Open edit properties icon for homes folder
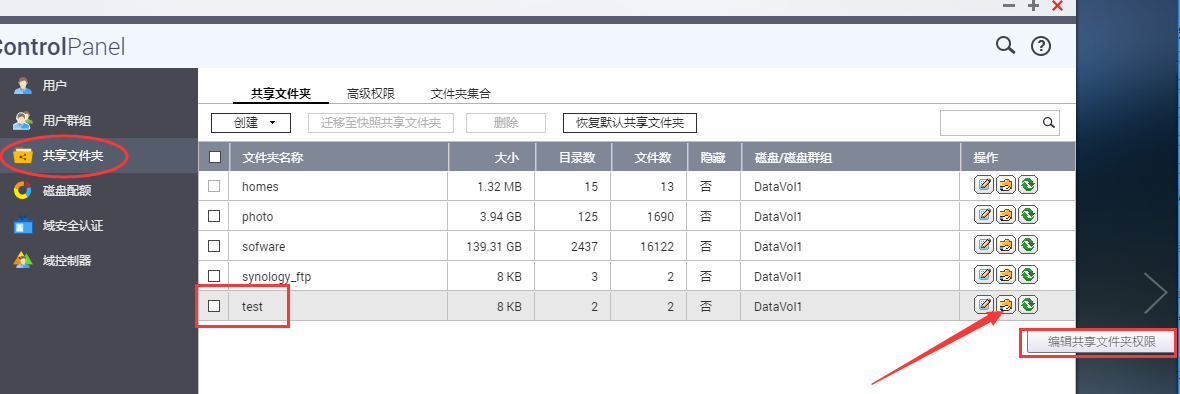 pyautogui.click(x=984, y=185)
